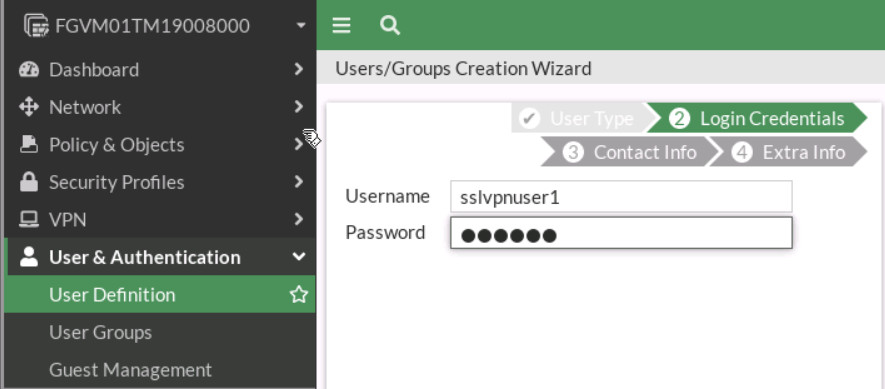
Task: Click the Users/Groups Creation Wizard title
Action: (x=463, y=69)
